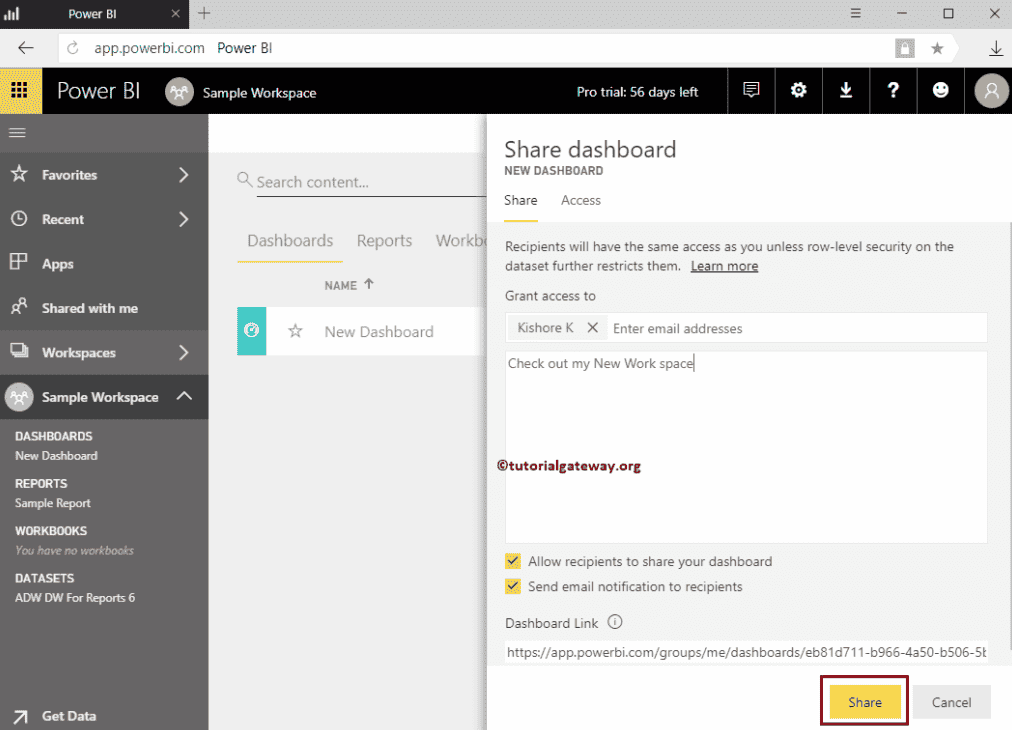Collapse the Sample Workspace section
Screen dimensions: 1012x730
click(x=183, y=397)
